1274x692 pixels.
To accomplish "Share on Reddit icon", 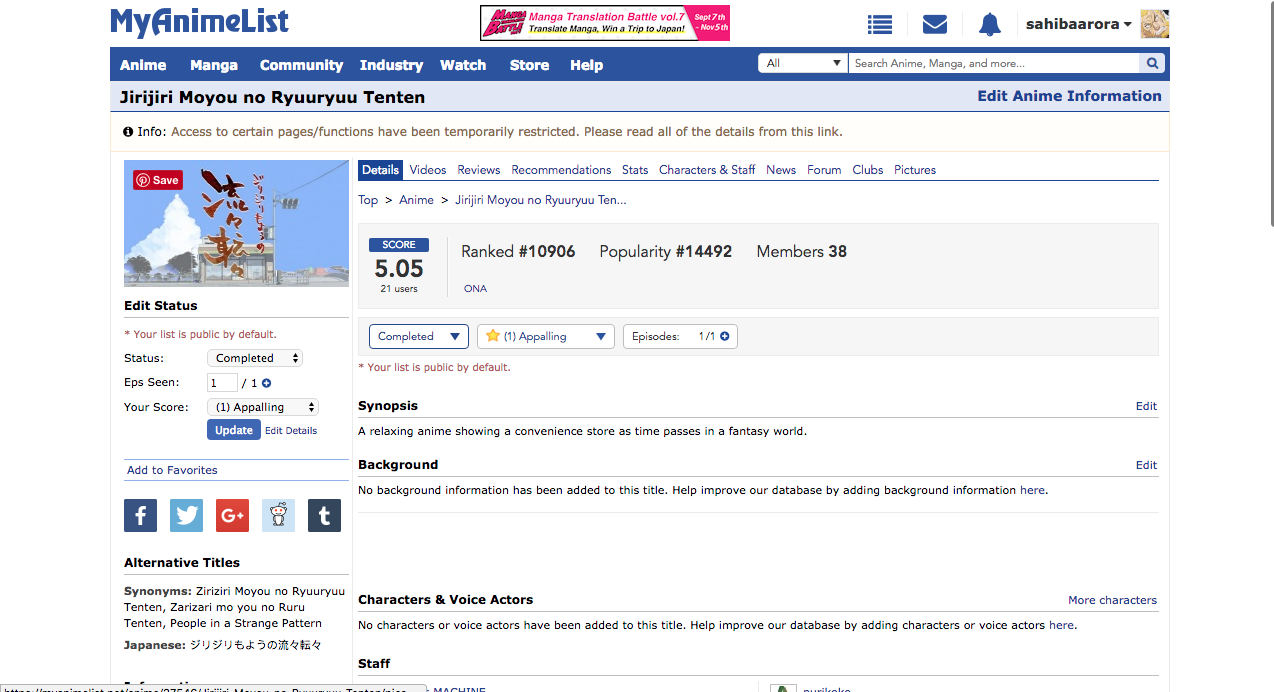I will coord(278,516).
